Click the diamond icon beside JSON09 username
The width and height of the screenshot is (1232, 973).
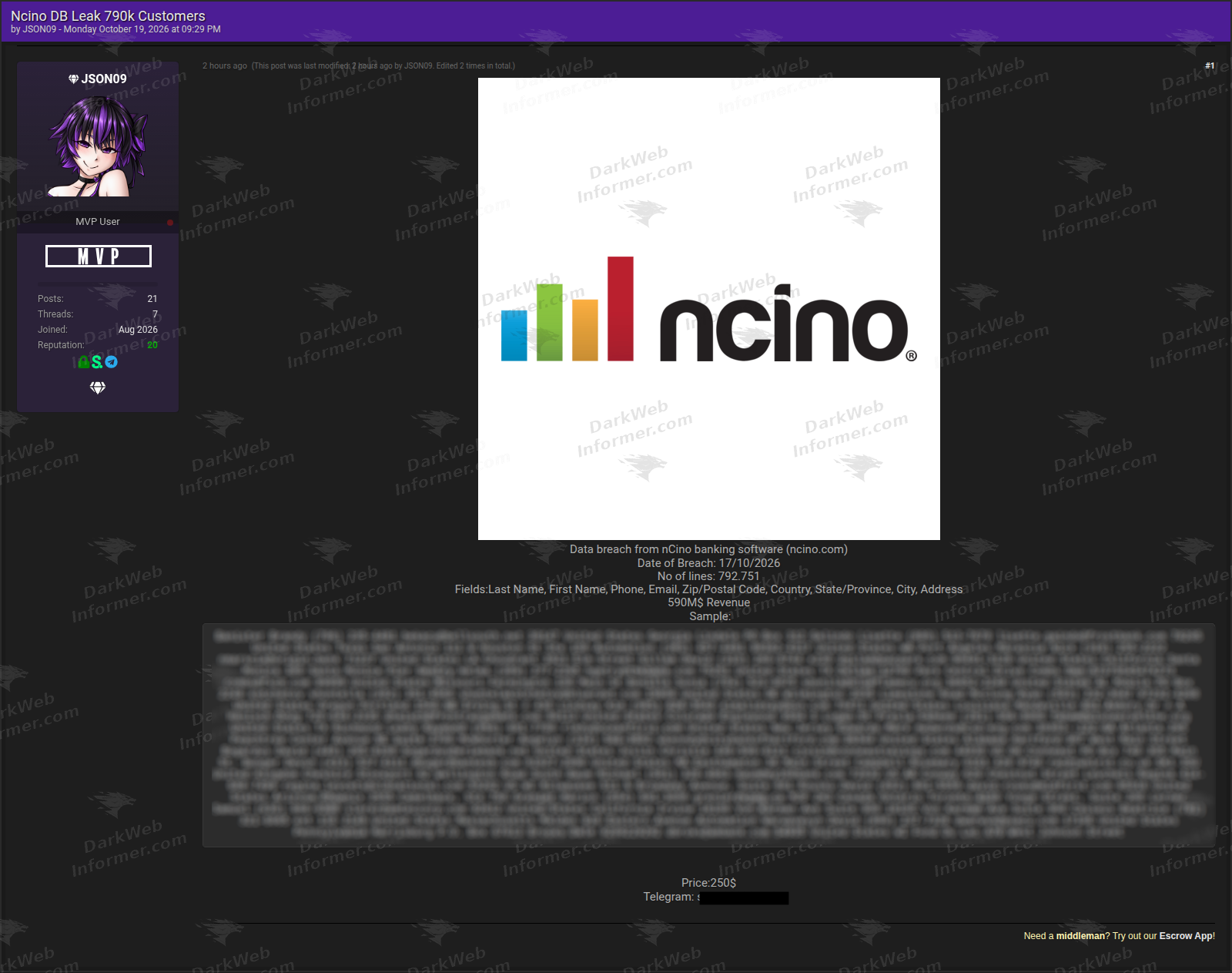click(x=73, y=79)
